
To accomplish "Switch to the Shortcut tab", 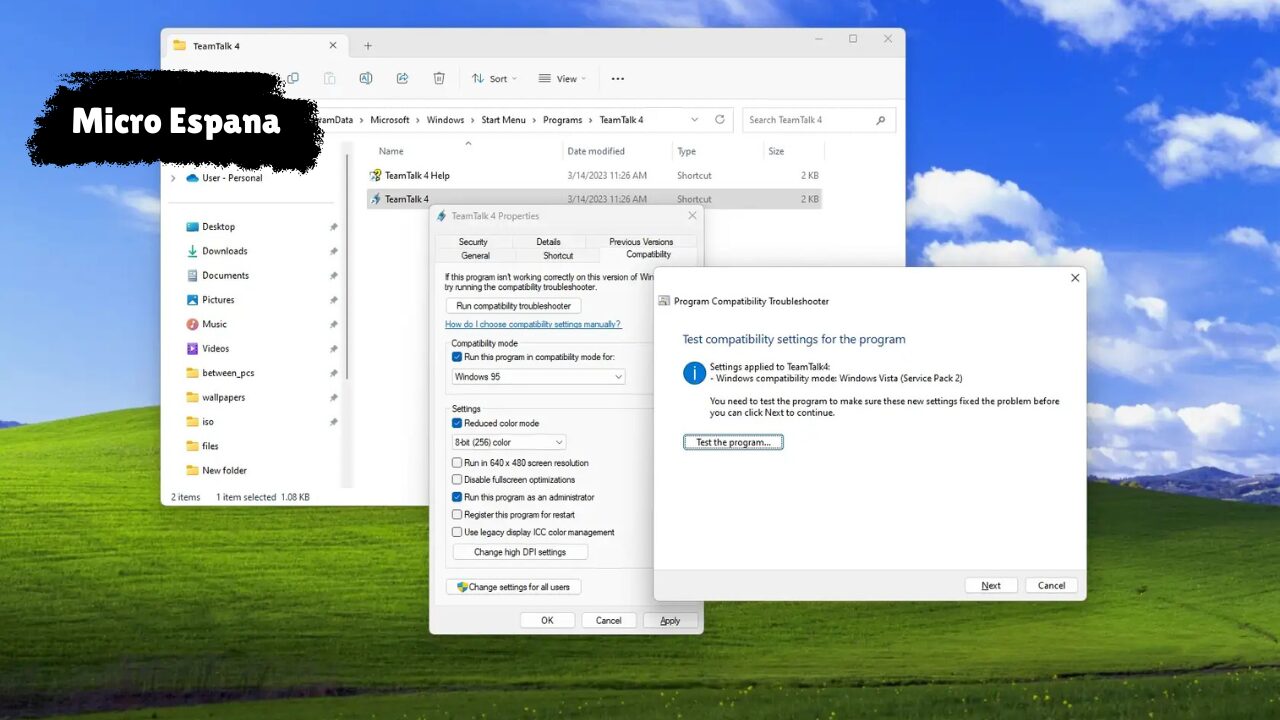I will (x=558, y=256).
